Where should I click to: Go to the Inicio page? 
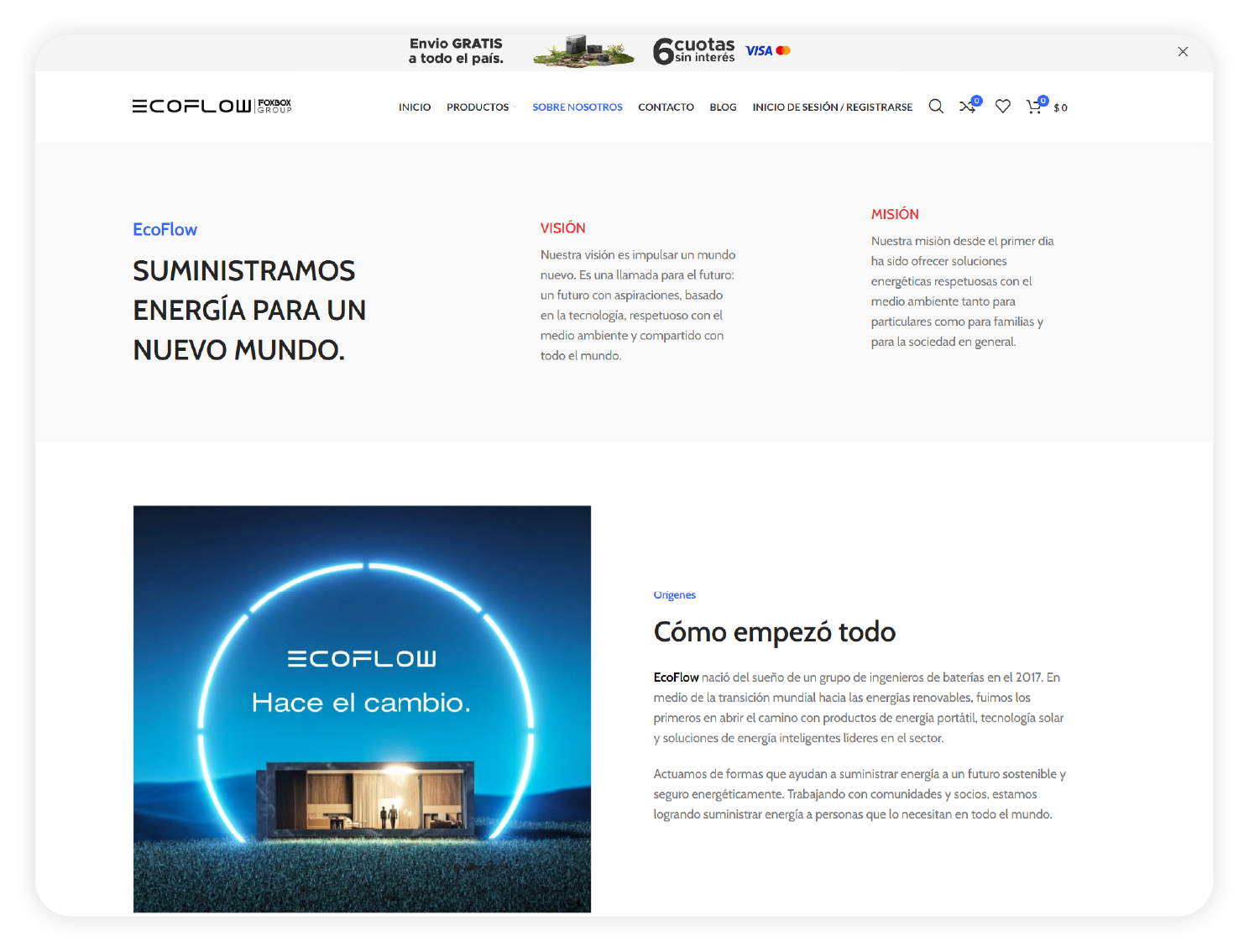point(415,107)
